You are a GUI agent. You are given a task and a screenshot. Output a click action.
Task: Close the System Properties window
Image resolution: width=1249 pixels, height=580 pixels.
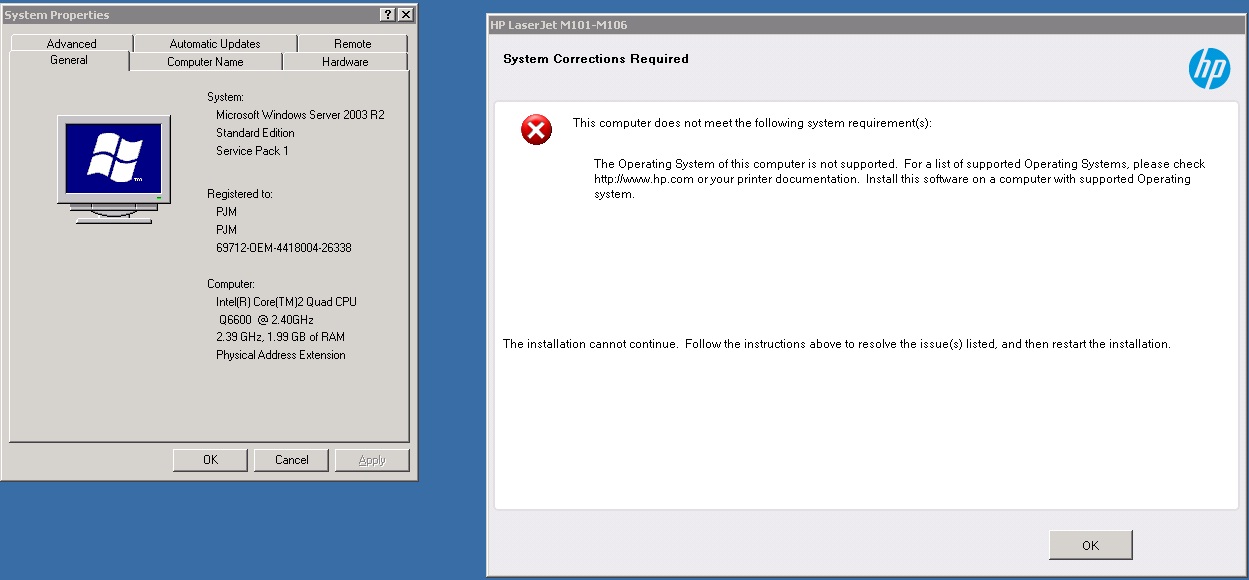405,15
